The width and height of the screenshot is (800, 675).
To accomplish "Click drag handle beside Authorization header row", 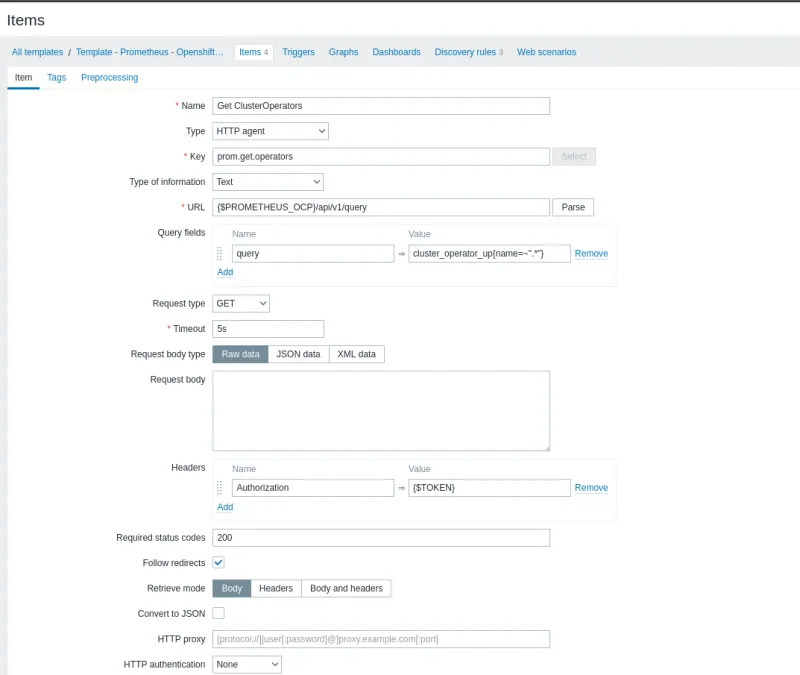I will 220,488.
